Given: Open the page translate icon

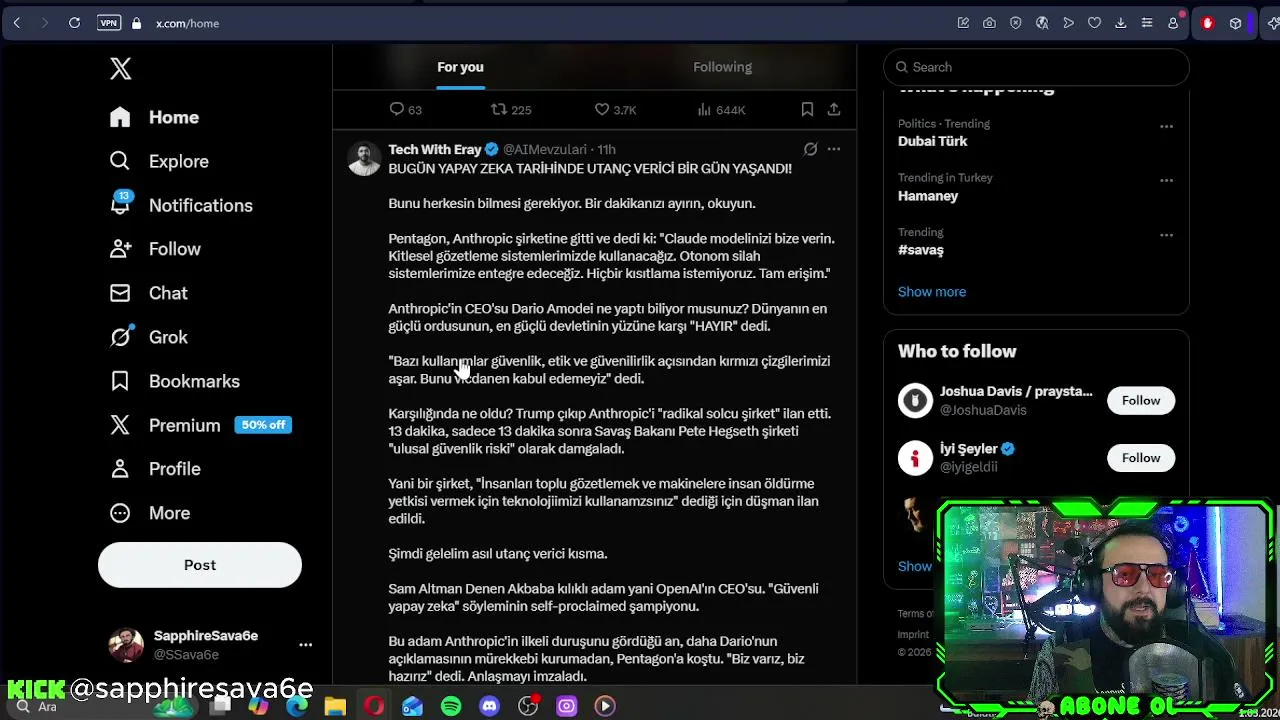Looking at the screenshot, I should tap(1042, 23).
